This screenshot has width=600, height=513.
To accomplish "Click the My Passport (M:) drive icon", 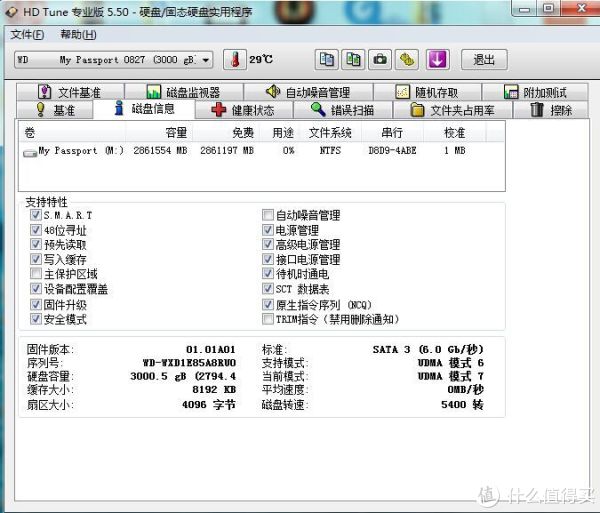I will (x=29, y=153).
